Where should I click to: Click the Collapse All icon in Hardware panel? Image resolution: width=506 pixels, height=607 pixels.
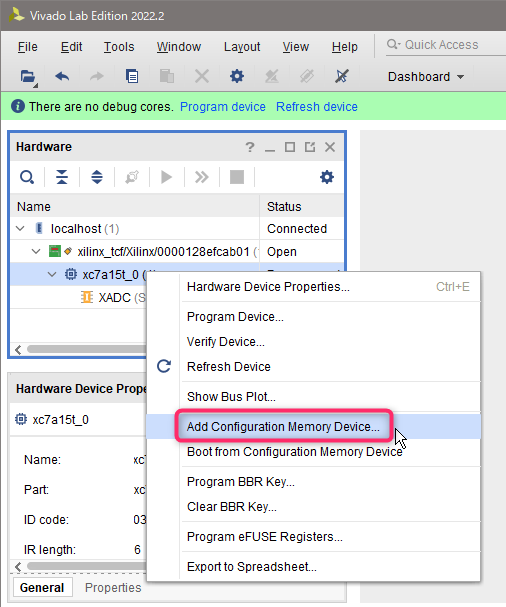pos(62,177)
